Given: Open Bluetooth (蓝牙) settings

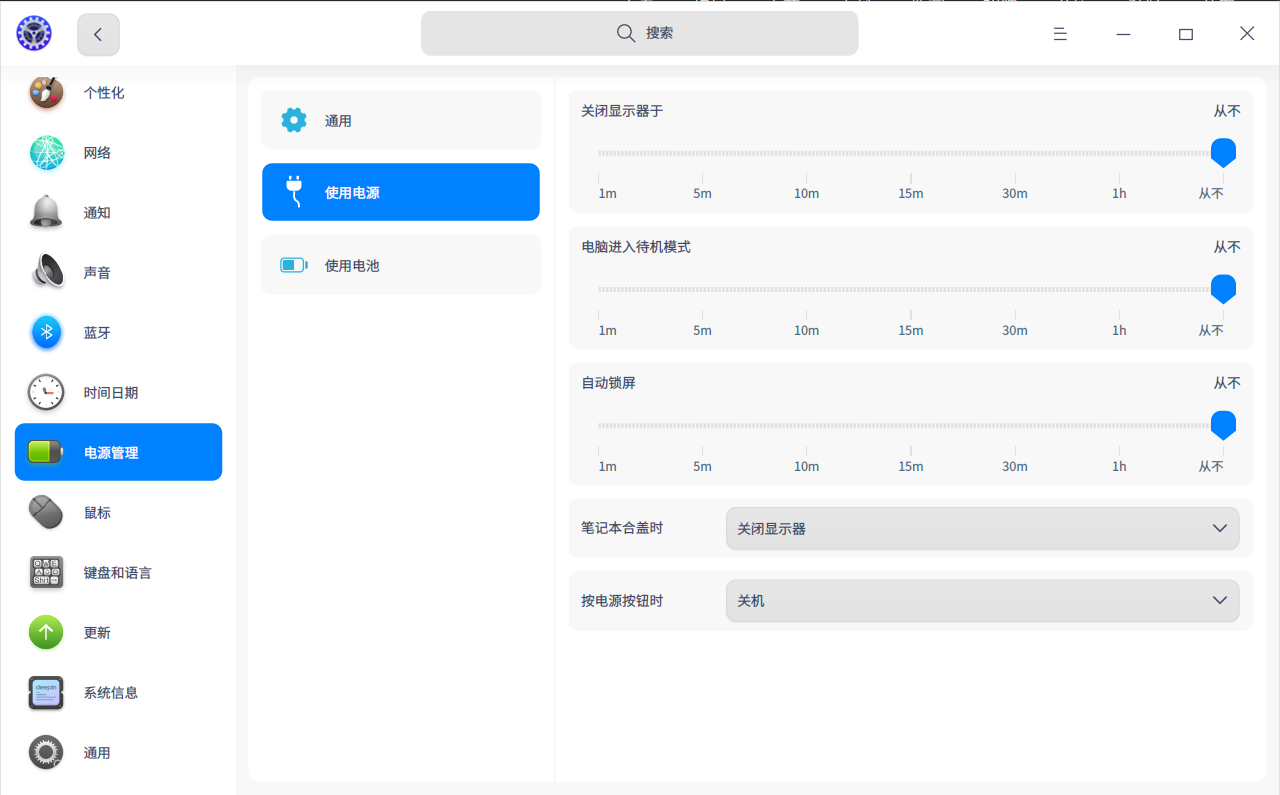Looking at the screenshot, I should 118,333.
